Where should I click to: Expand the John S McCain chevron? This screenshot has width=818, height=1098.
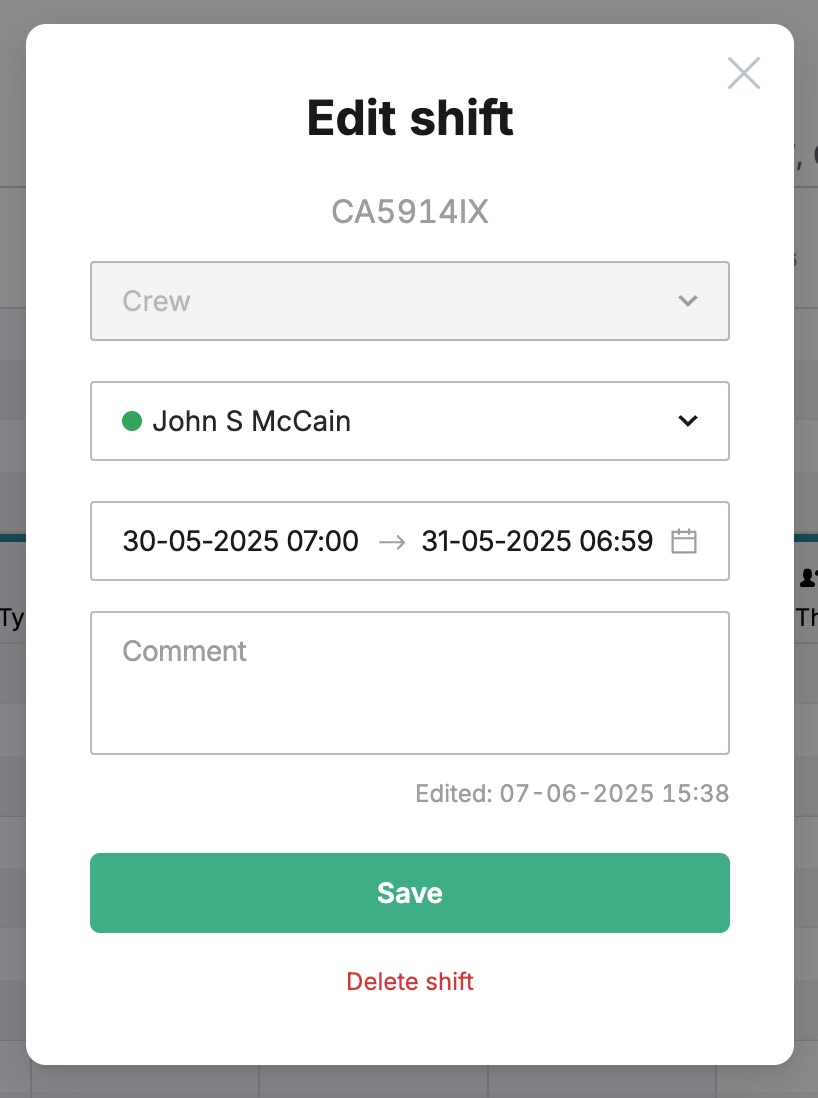click(688, 421)
